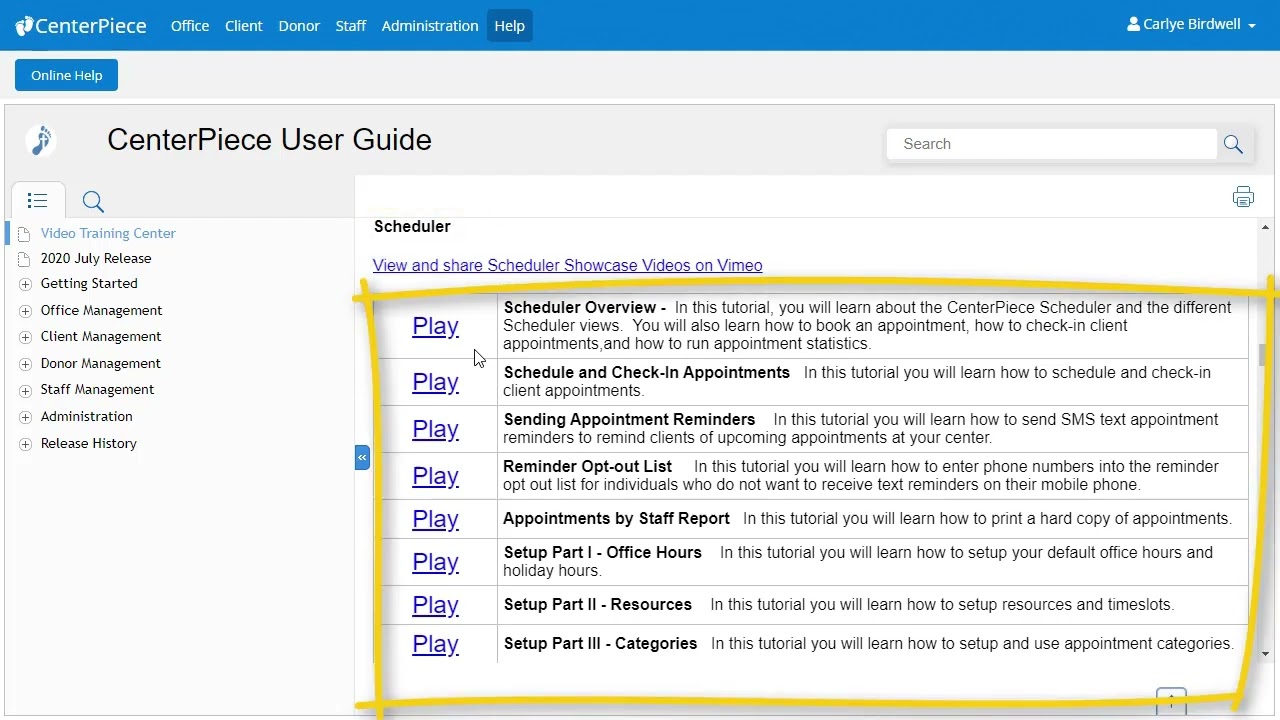Image resolution: width=1280 pixels, height=720 pixels.
Task: Play Sending Appointment Reminders tutorial
Action: coord(435,429)
